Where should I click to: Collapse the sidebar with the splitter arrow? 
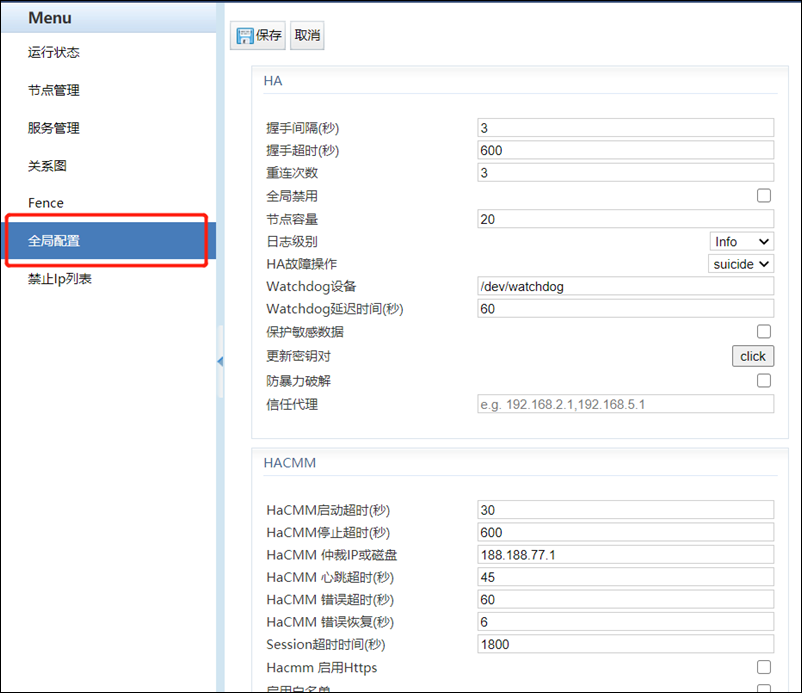[220, 361]
